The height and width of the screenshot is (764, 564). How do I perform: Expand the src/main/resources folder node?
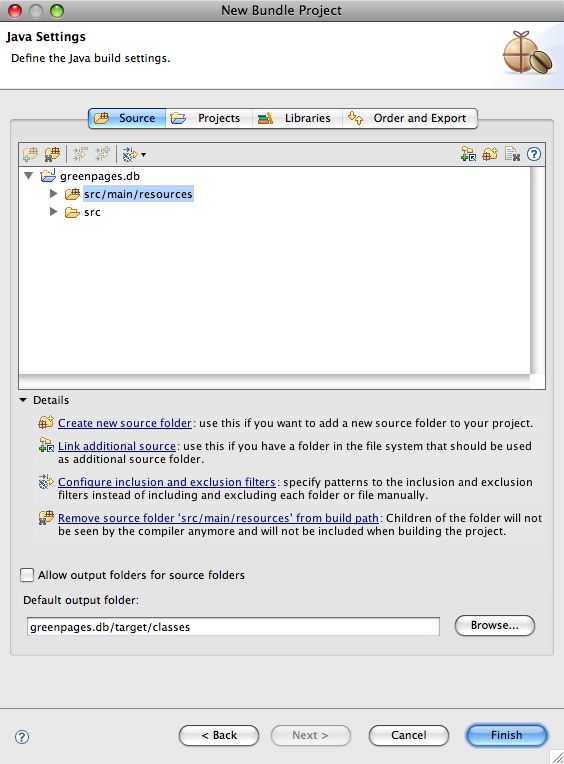[x=54, y=193]
